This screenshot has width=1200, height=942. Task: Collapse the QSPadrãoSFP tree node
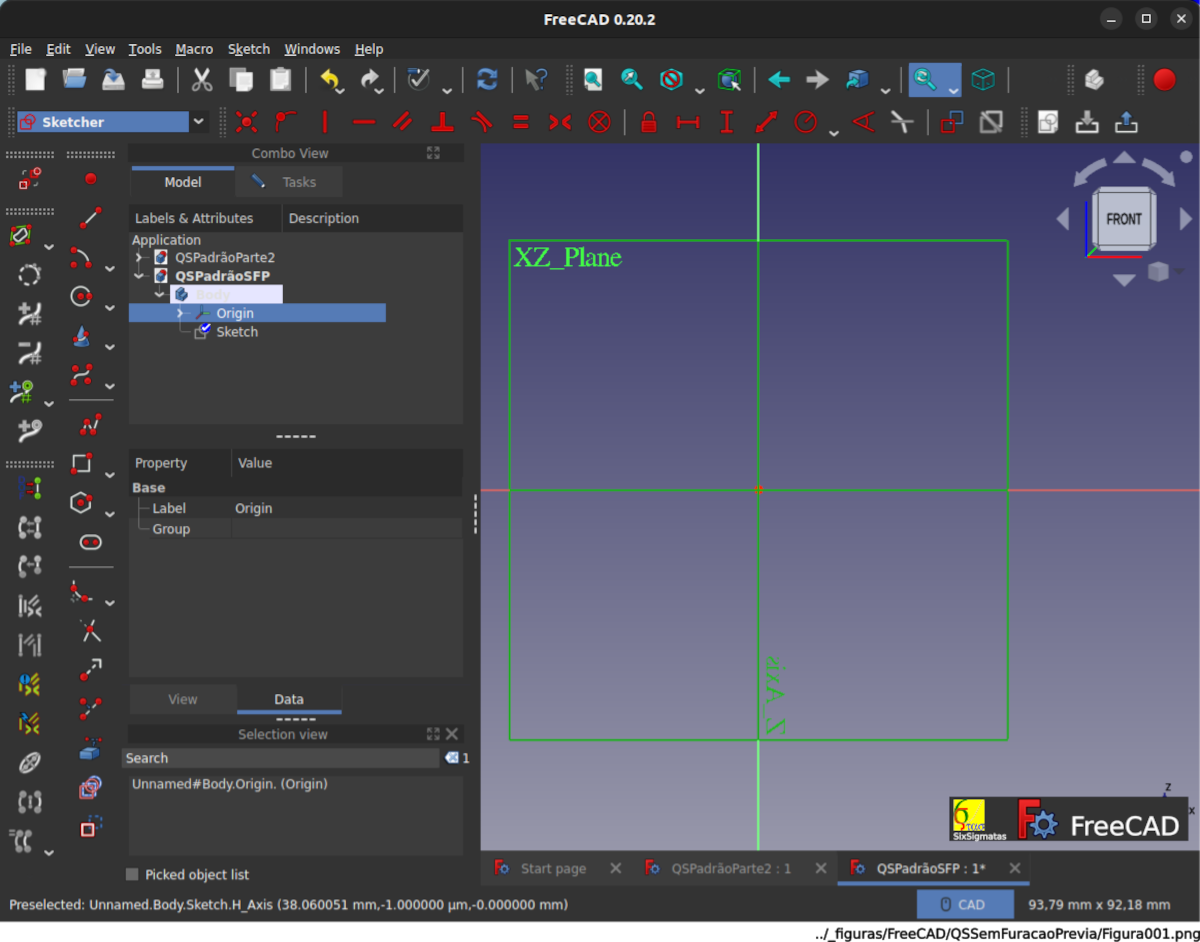coord(139,276)
